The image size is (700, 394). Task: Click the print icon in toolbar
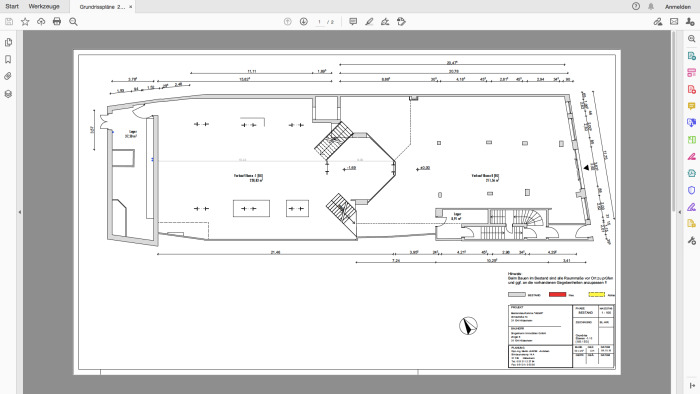click(x=57, y=21)
